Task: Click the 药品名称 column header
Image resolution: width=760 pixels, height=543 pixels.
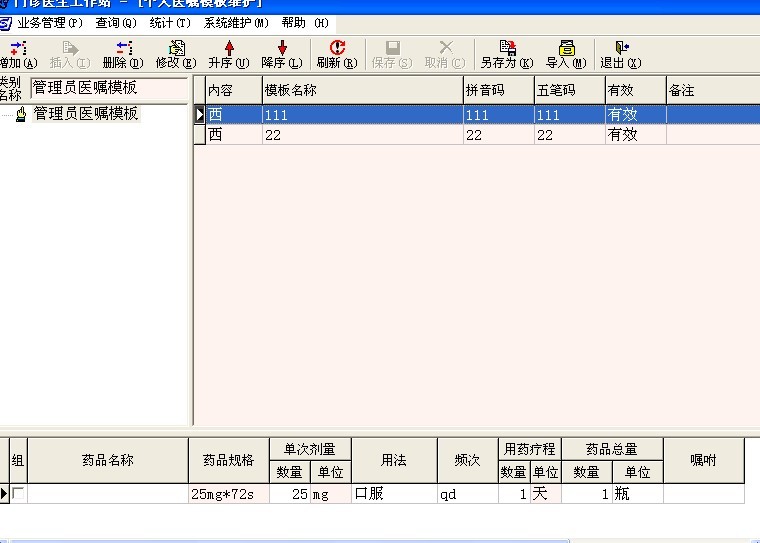Action: click(108, 460)
